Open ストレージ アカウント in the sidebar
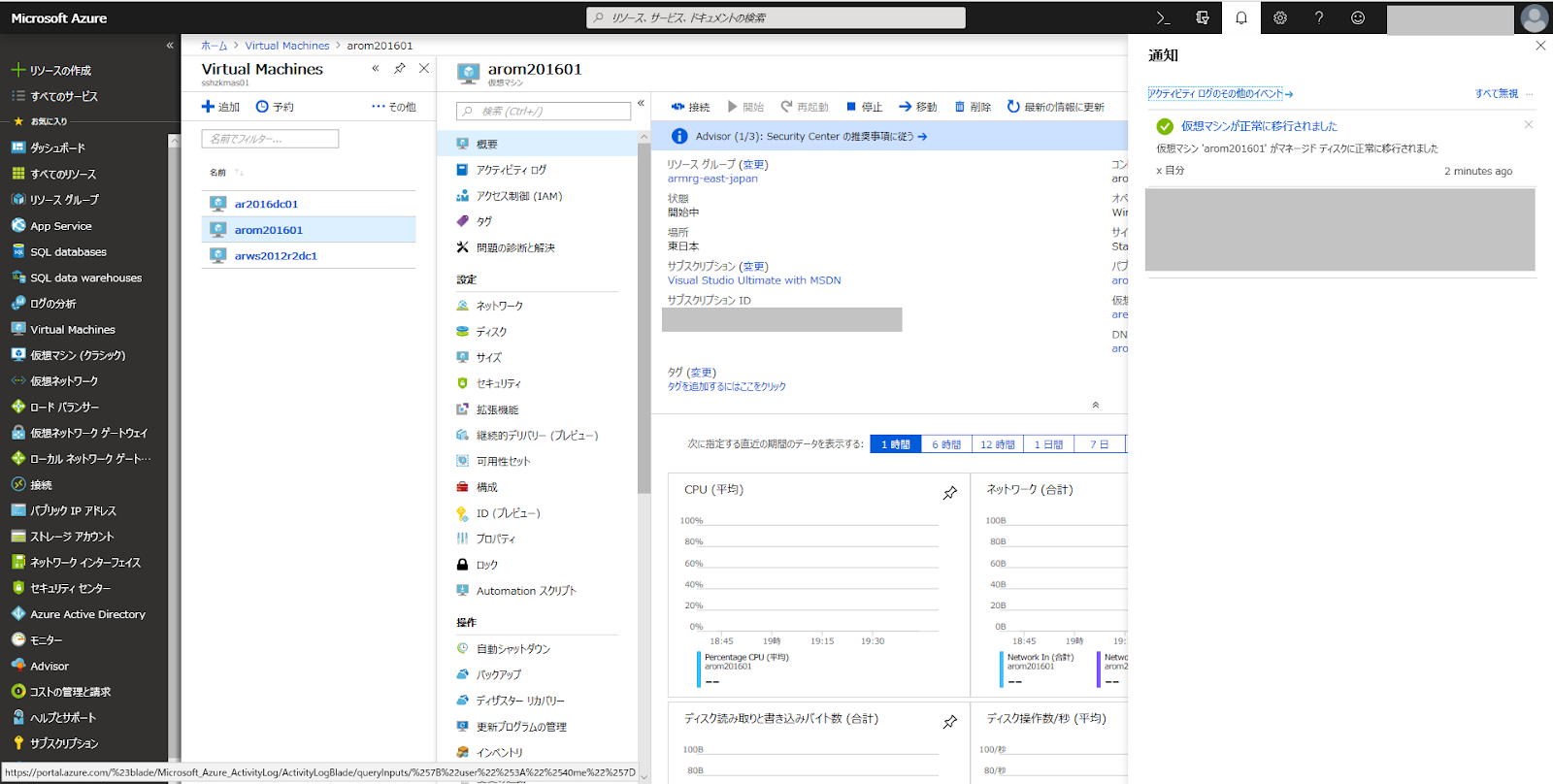 coord(62,536)
